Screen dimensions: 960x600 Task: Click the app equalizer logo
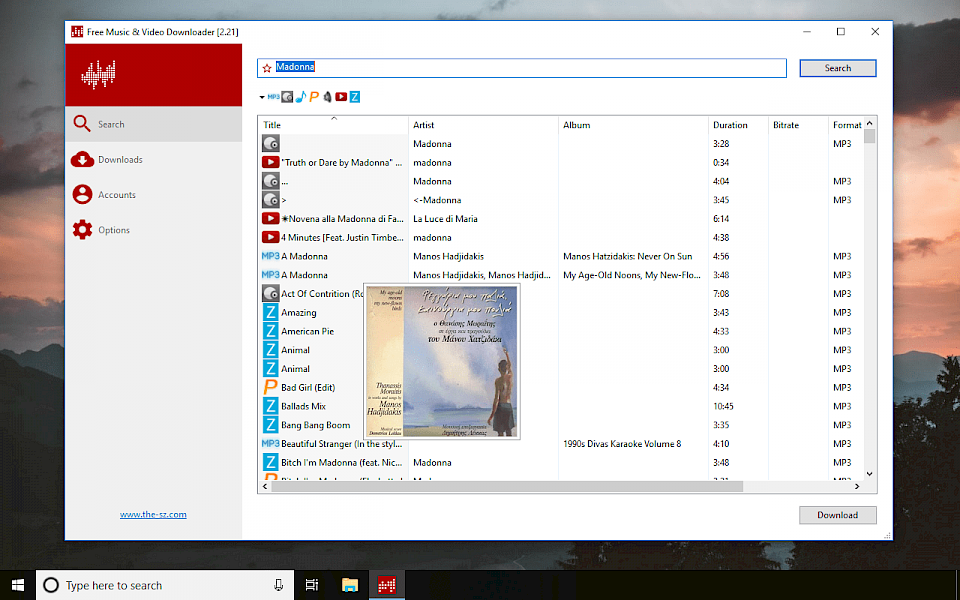(98, 75)
